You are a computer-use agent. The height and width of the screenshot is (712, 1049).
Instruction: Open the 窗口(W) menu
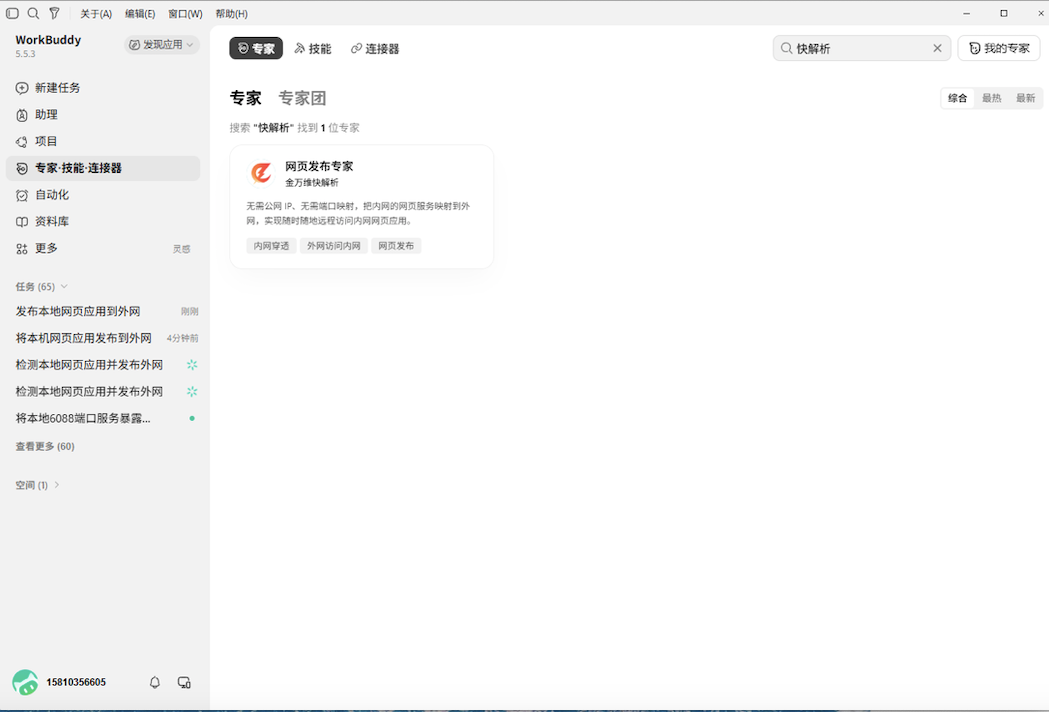[185, 13]
